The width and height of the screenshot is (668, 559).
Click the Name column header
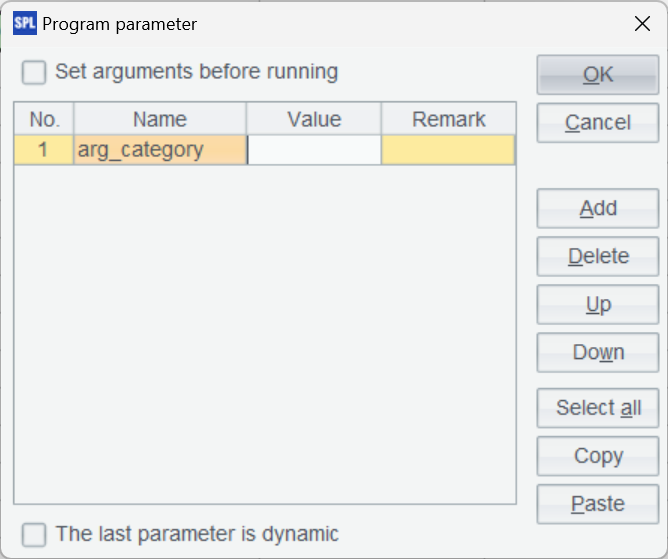160,119
